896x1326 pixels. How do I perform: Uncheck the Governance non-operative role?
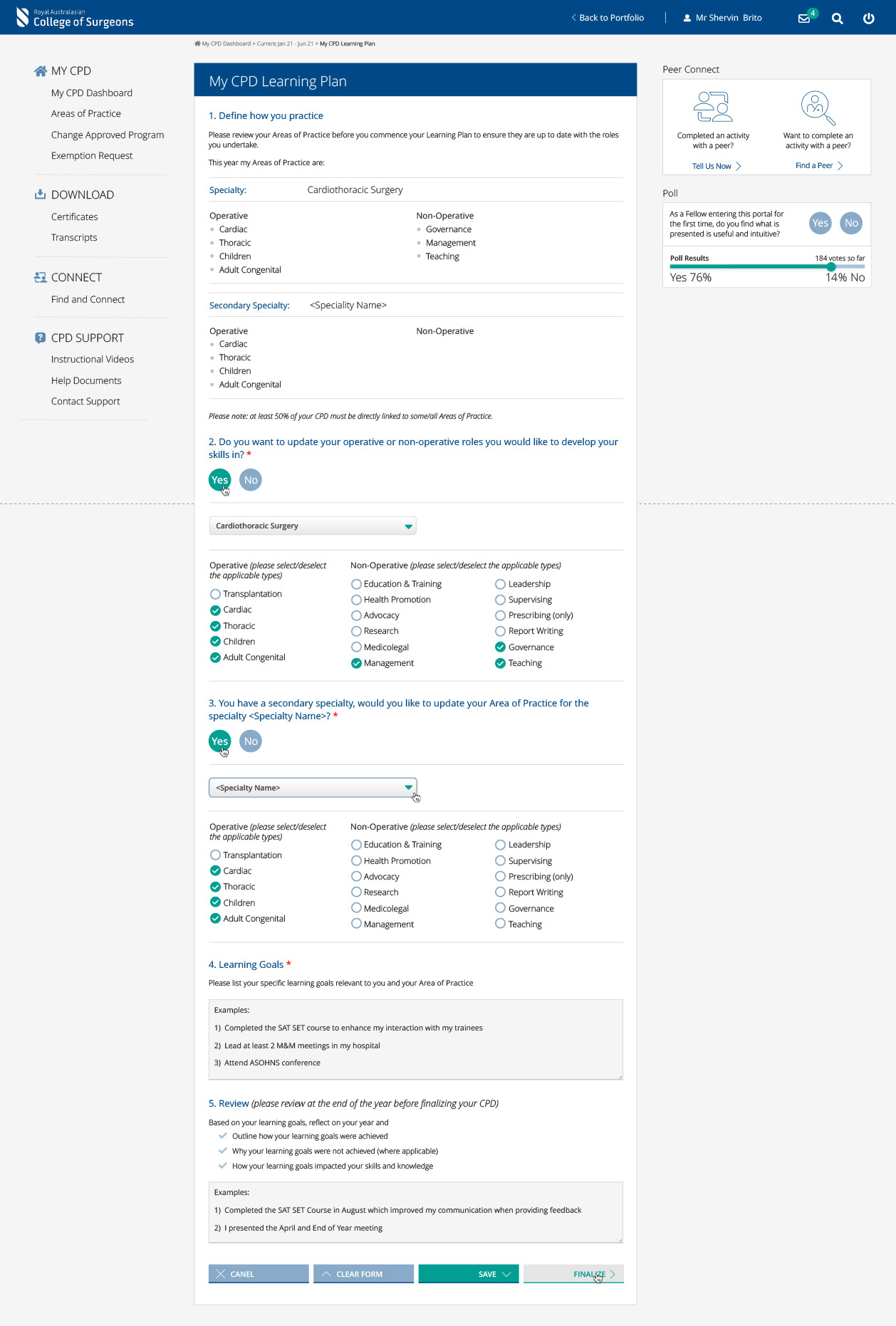click(x=501, y=647)
